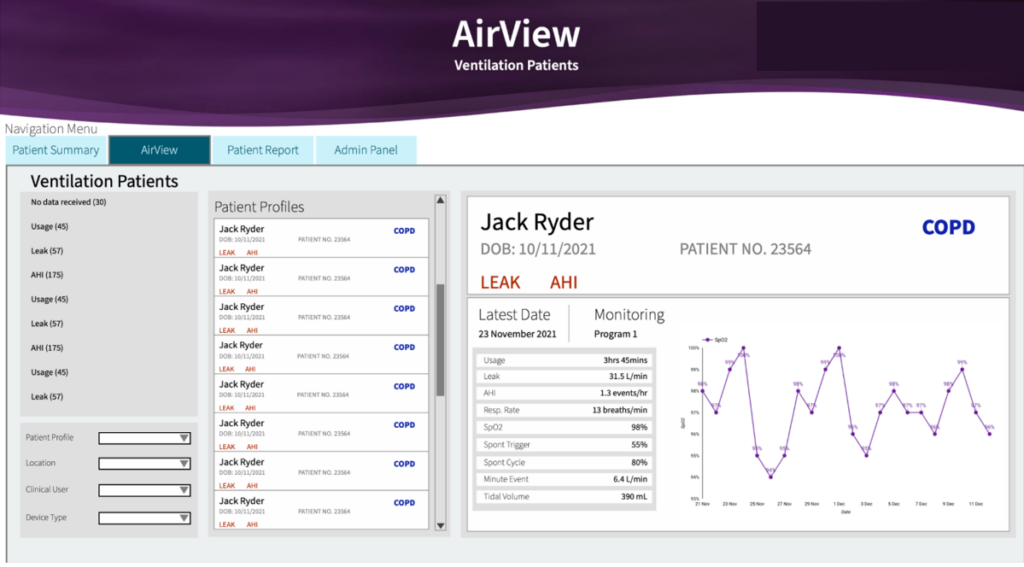
Task: Click the Program 1 value
Action: coord(615,334)
